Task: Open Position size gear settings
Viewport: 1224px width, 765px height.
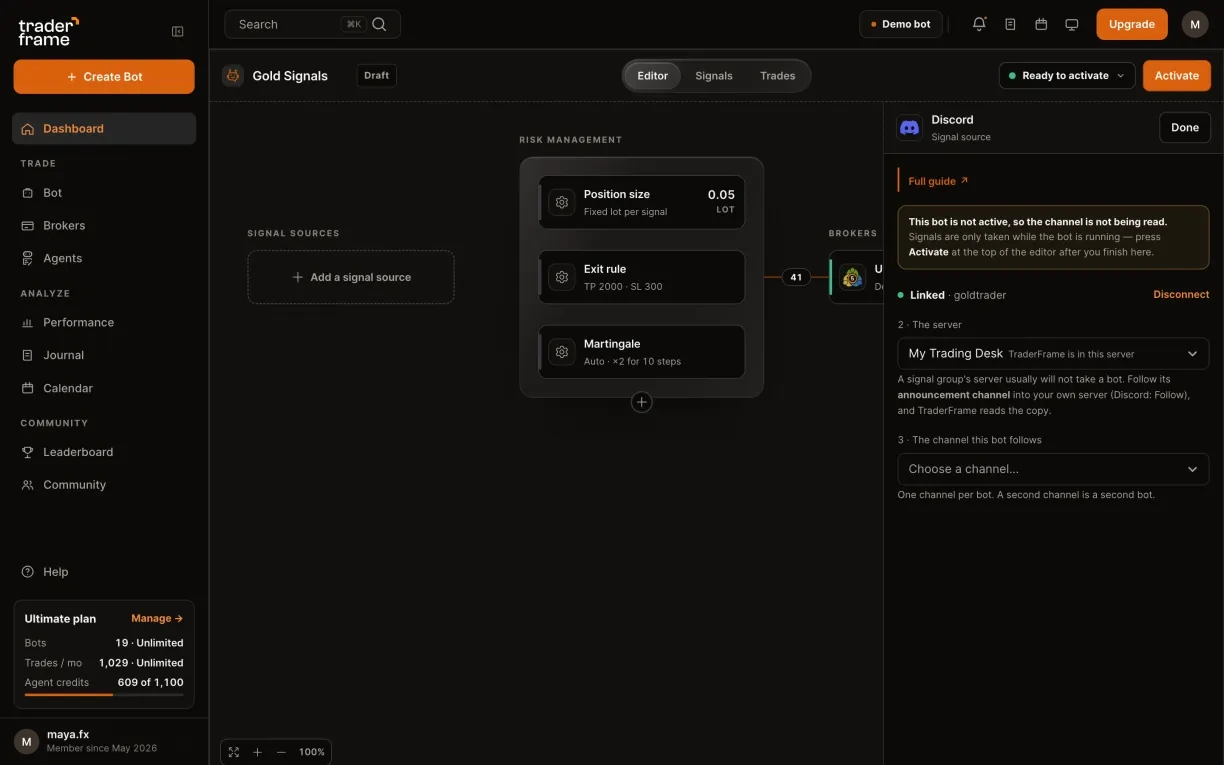Action: coord(562,202)
